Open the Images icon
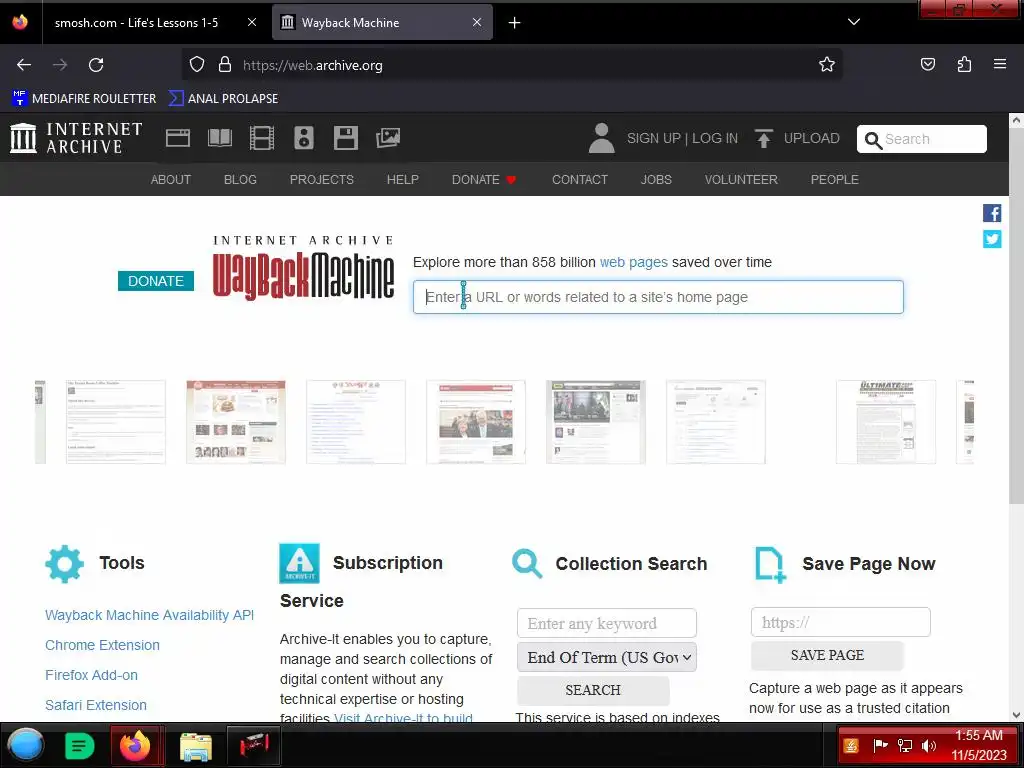The height and width of the screenshot is (768, 1024). [x=388, y=138]
